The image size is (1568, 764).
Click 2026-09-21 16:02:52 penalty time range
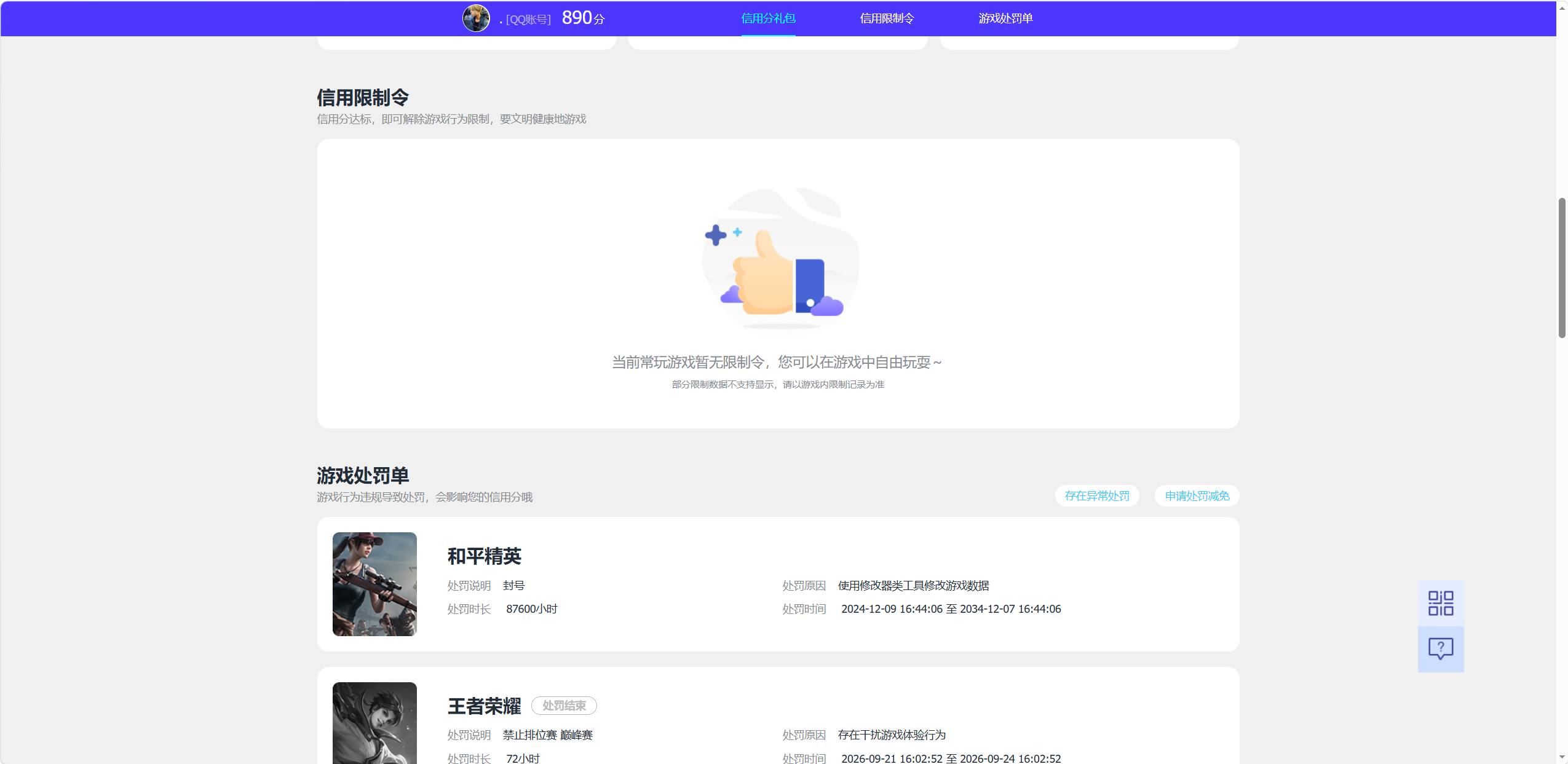point(951,758)
